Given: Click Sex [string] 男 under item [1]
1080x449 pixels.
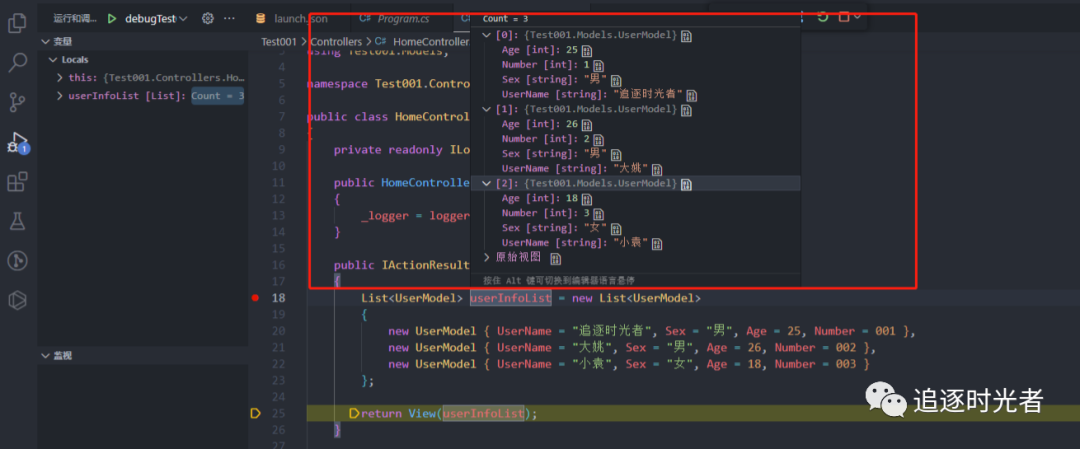Looking at the screenshot, I should (x=554, y=154).
